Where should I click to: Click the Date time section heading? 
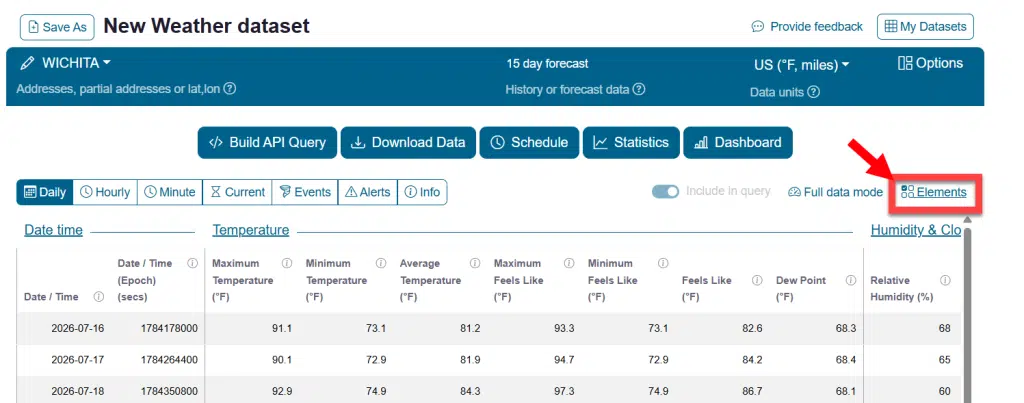[x=54, y=230]
